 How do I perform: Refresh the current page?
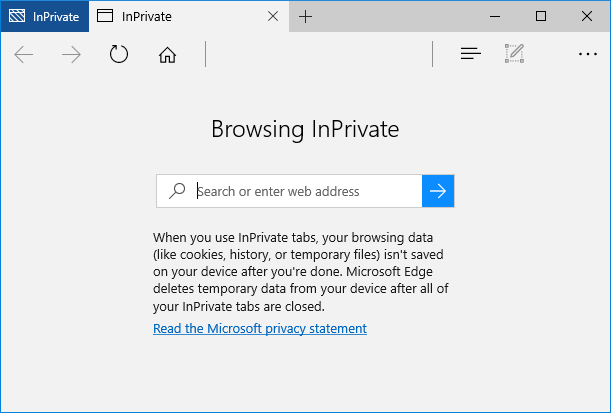119,54
